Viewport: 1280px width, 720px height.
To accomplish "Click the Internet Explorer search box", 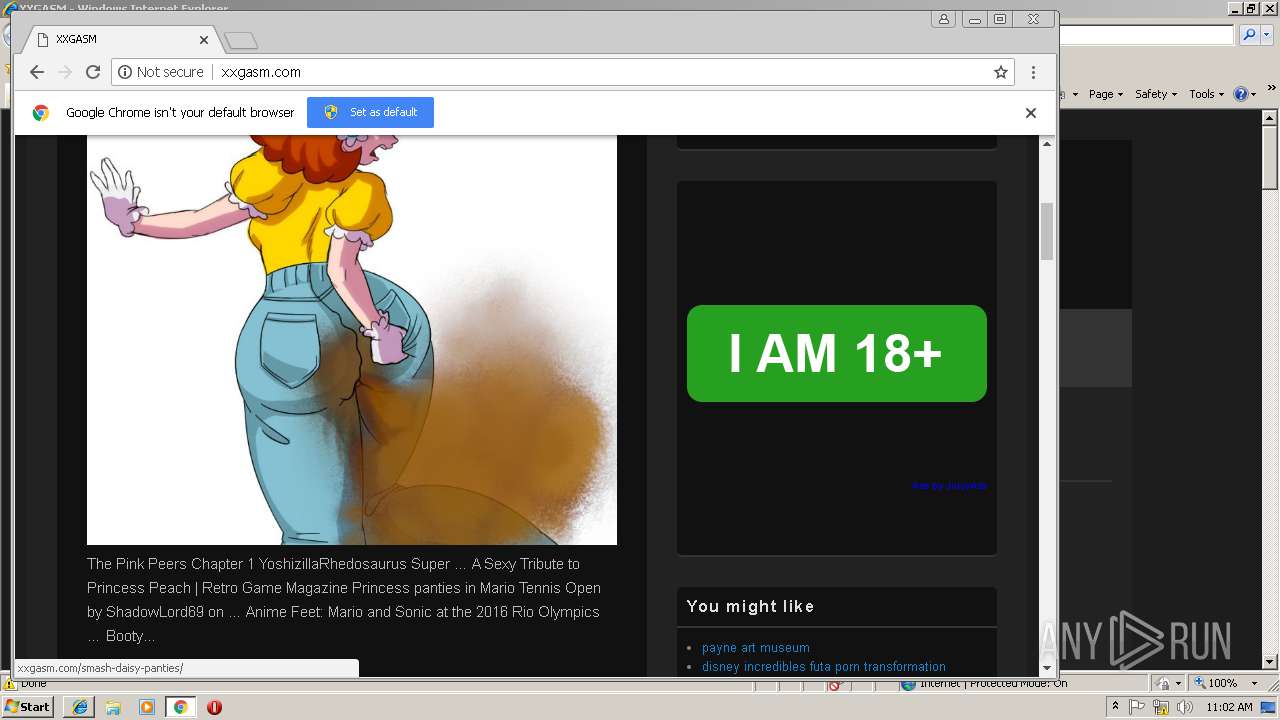I will 1147,35.
